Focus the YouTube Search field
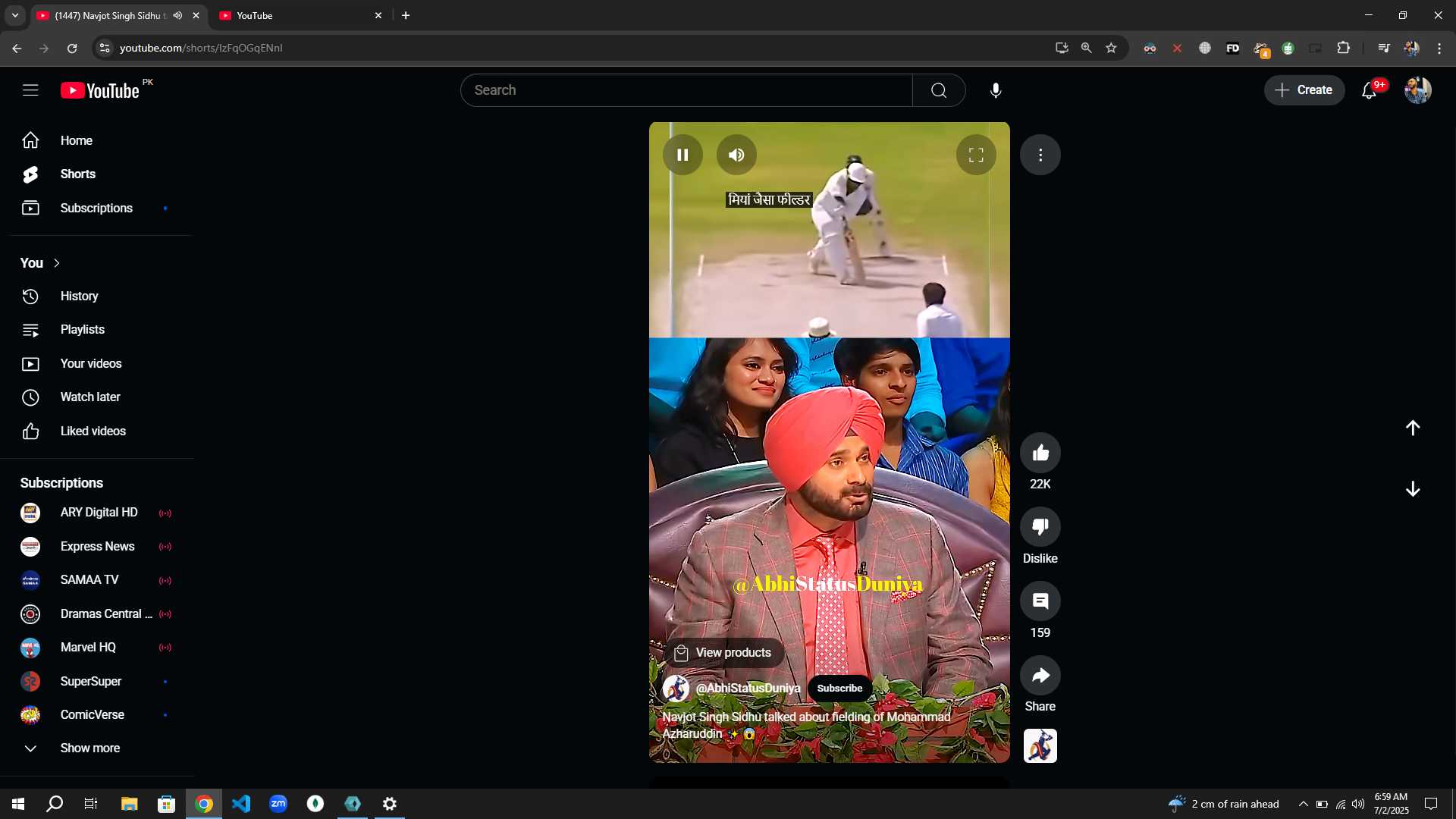Screen dimensions: 1456x819 point(686,90)
